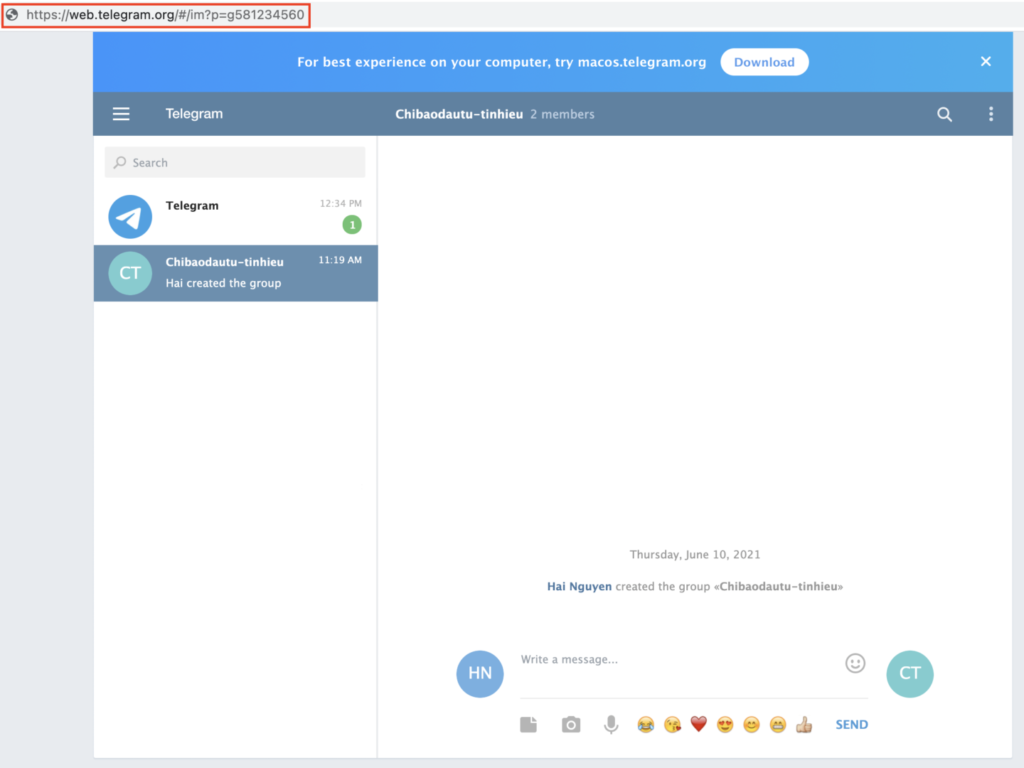Click the globe site info icon
The height and width of the screenshot is (768, 1024).
[x=12, y=14]
